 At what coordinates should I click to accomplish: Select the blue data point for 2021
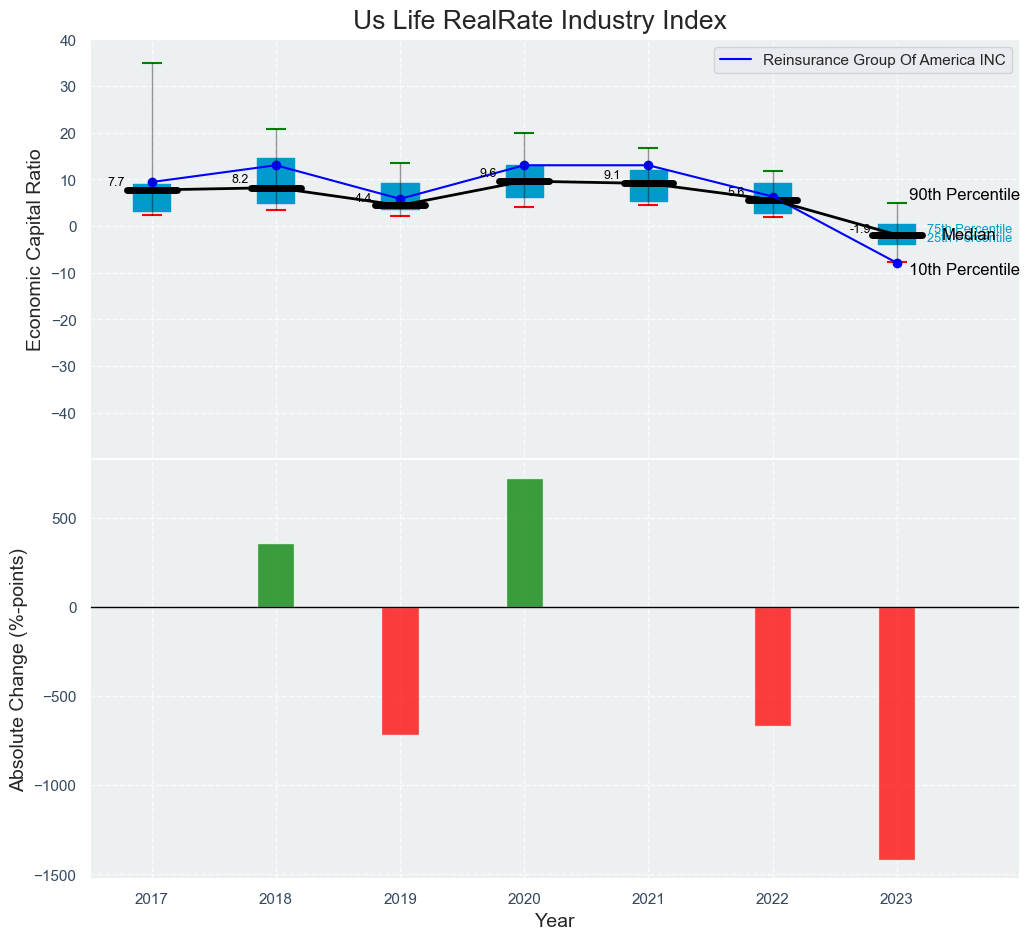[x=648, y=165]
